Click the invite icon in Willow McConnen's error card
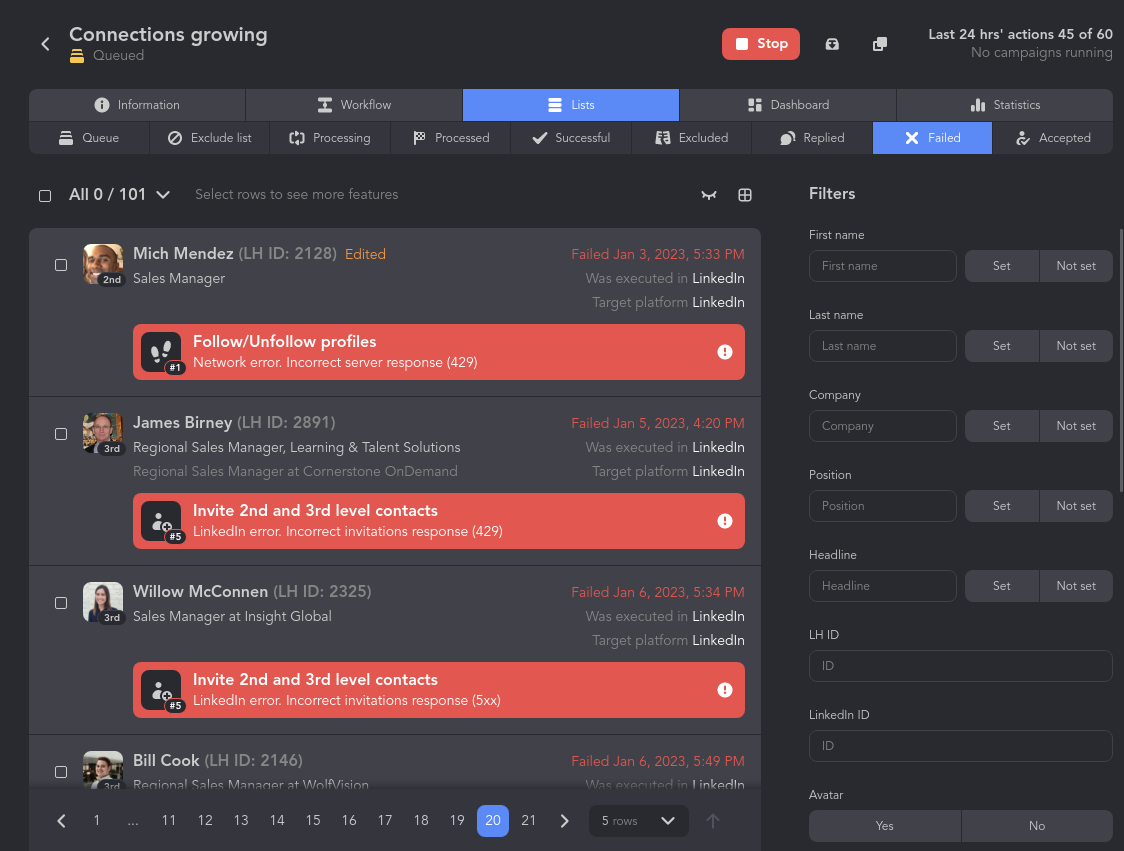 click(x=161, y=690)
